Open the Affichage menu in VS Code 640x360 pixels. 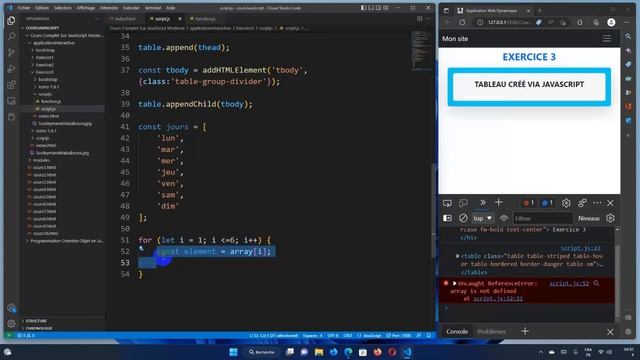tap(85, 8)
